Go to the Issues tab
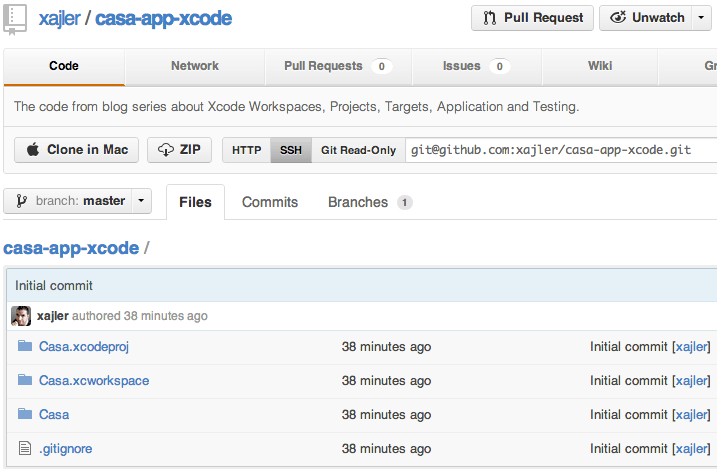The image size is (717, 469). click(476, 66)
